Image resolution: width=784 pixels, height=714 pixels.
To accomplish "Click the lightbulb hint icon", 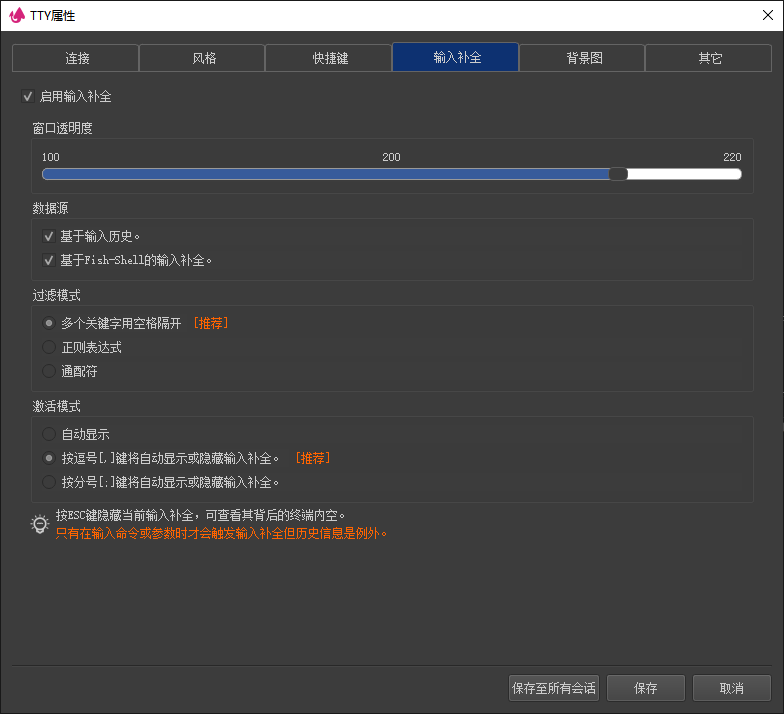I will tap(39, 524).
